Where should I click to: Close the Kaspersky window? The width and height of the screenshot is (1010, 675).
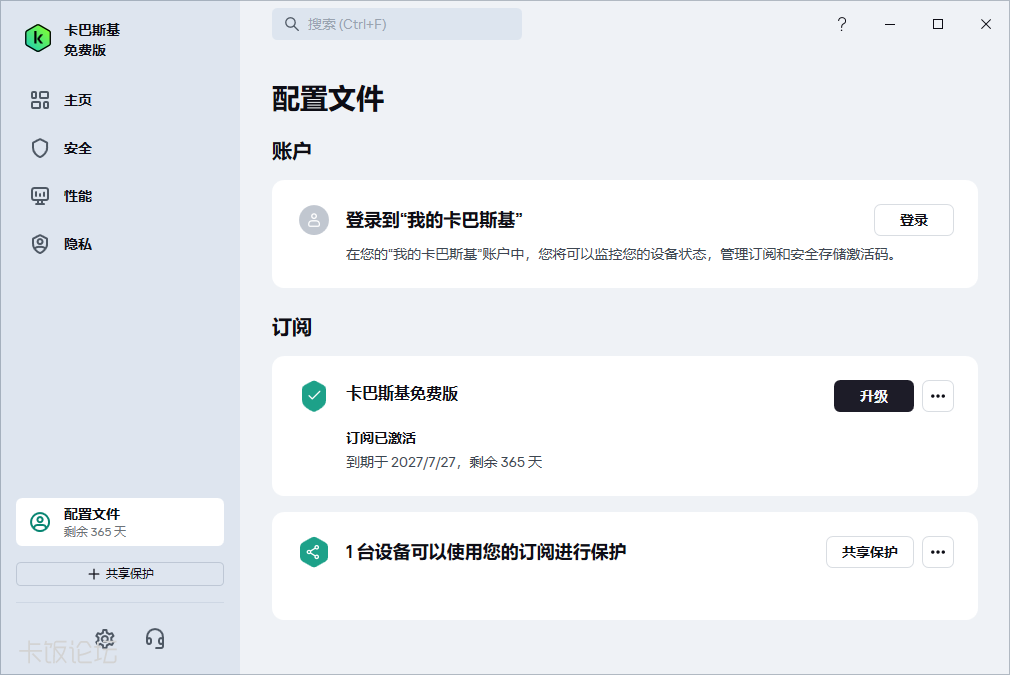click(x=986, y=24)
